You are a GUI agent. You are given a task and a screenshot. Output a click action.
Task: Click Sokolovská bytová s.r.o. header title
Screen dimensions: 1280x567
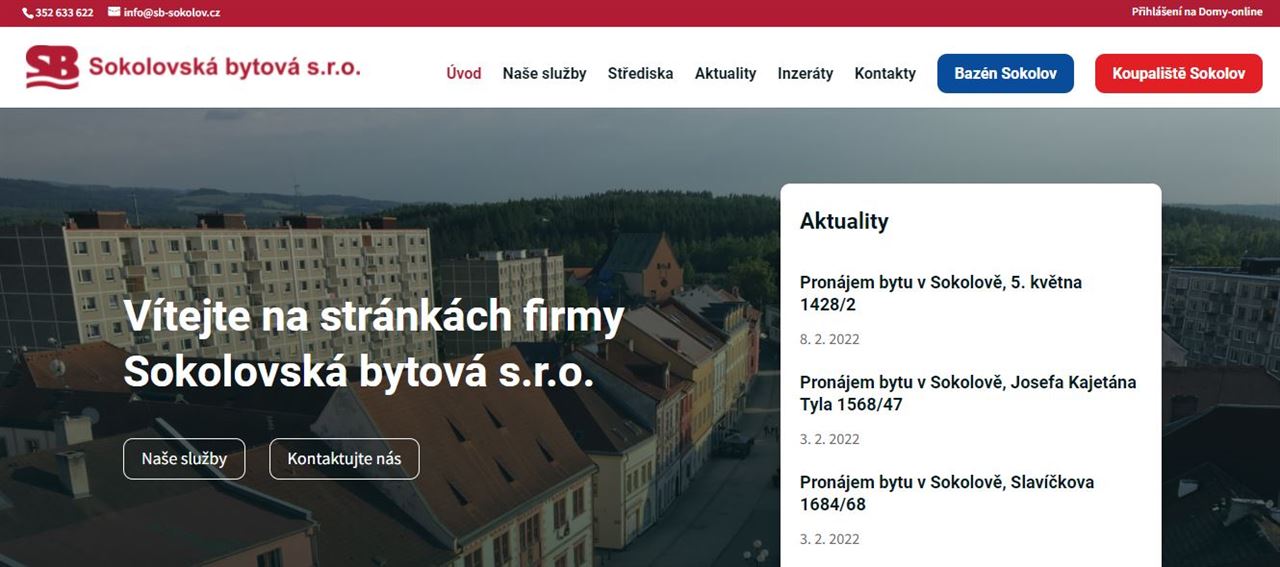coord(224,67)
